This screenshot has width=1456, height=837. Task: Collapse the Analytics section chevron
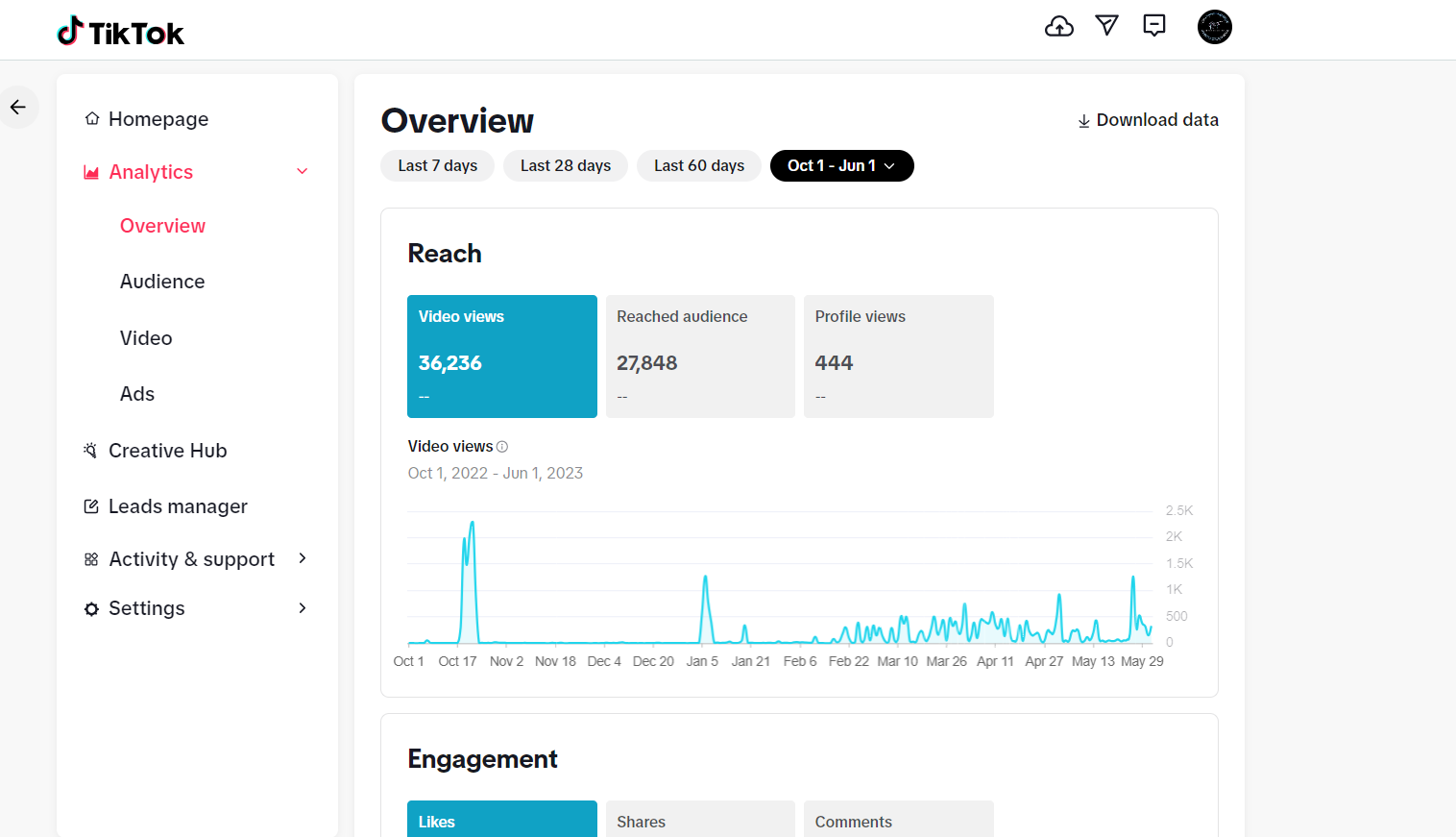pyautogui.click(x=303, y=172)
